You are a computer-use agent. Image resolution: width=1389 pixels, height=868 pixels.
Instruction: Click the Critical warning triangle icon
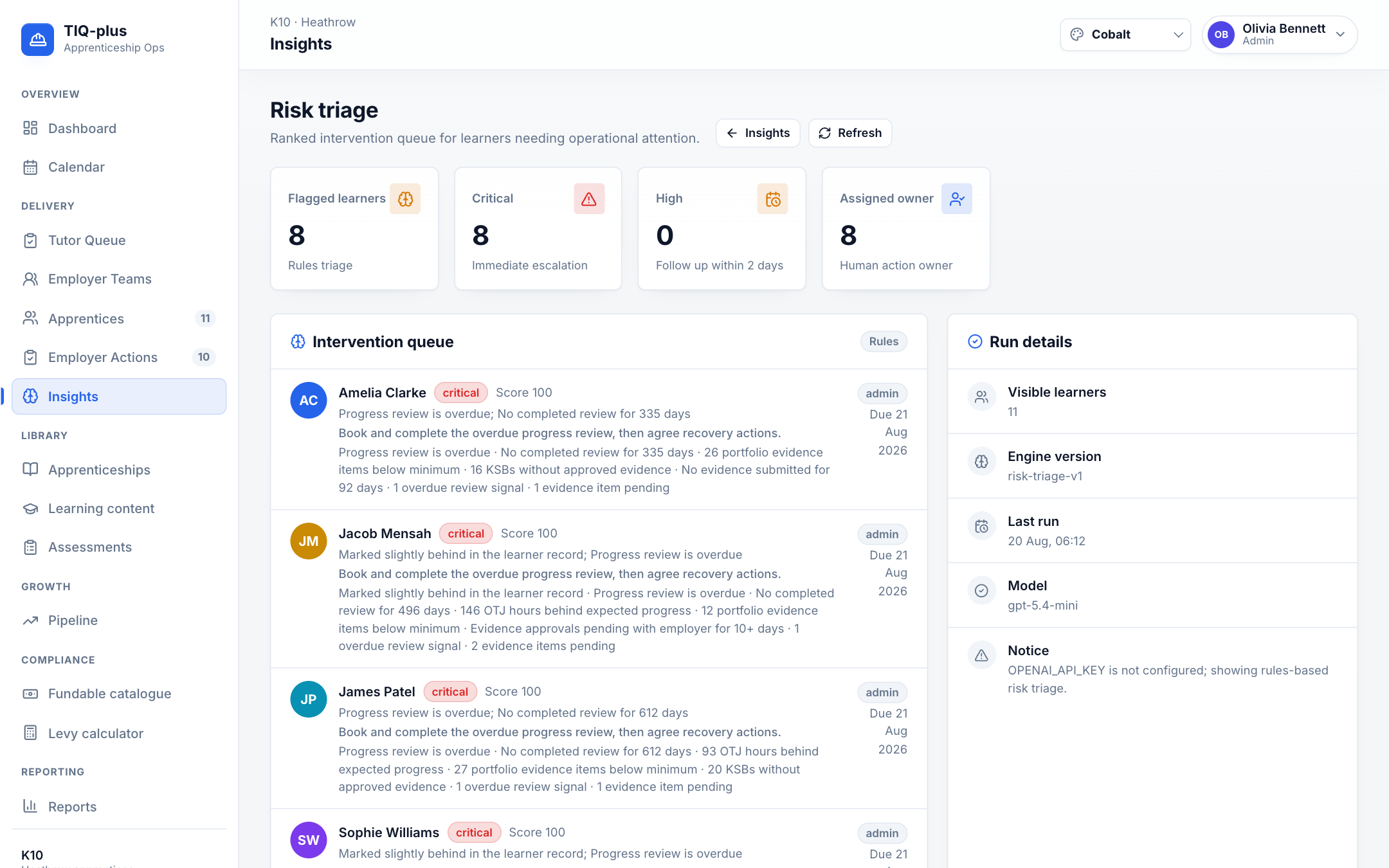[x=589, y=199]
